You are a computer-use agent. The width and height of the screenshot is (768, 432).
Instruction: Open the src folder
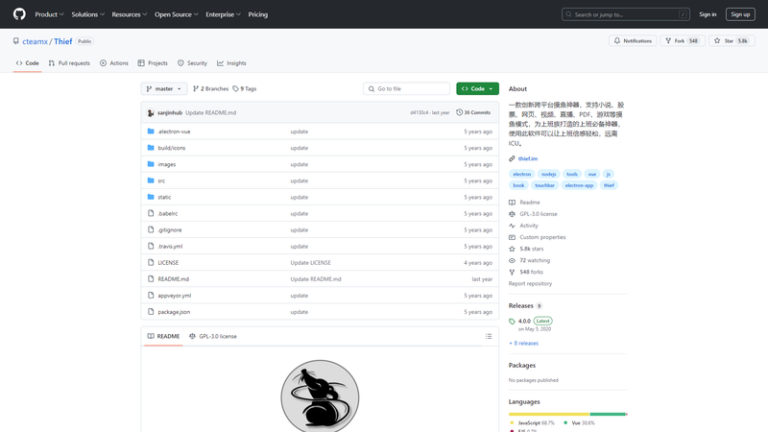pyautogui.click(x=161, y=181)
